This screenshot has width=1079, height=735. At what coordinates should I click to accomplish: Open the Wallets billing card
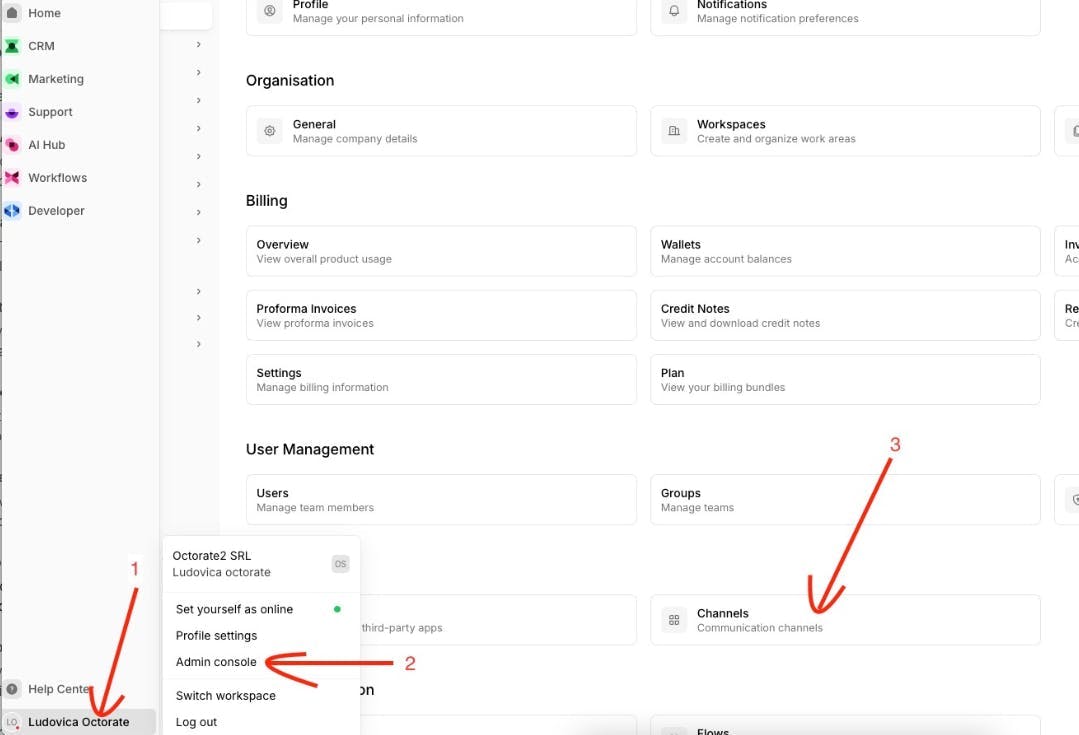845,251
